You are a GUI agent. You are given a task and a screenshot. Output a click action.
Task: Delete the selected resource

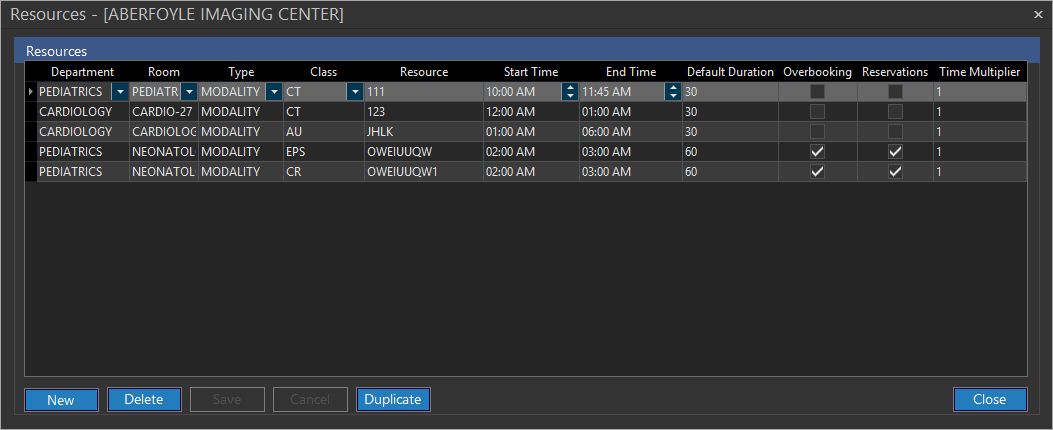[x=144, y=400]
